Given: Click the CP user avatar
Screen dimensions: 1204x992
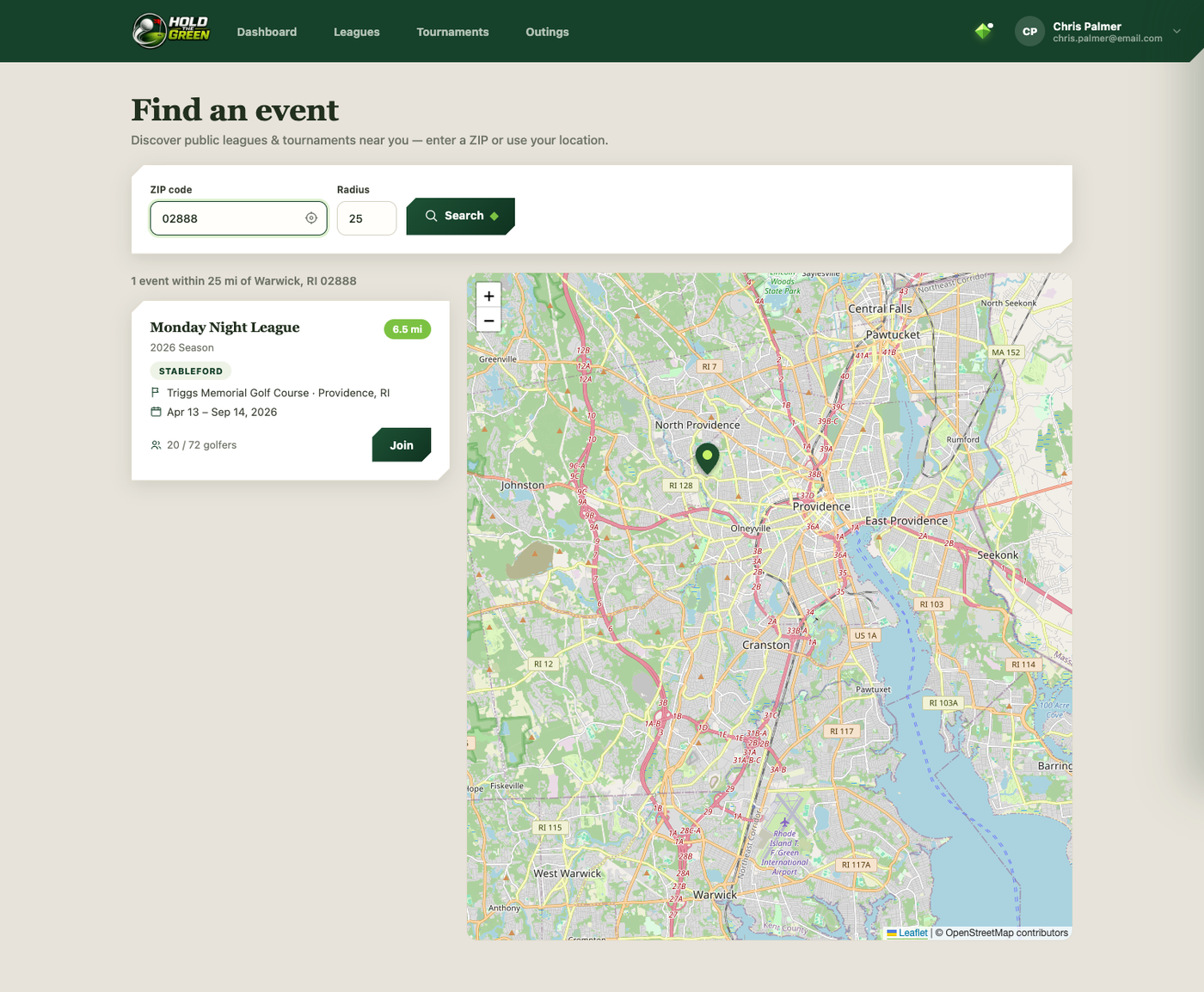Looking at the screenshot, I should (x=1029, y=31).
